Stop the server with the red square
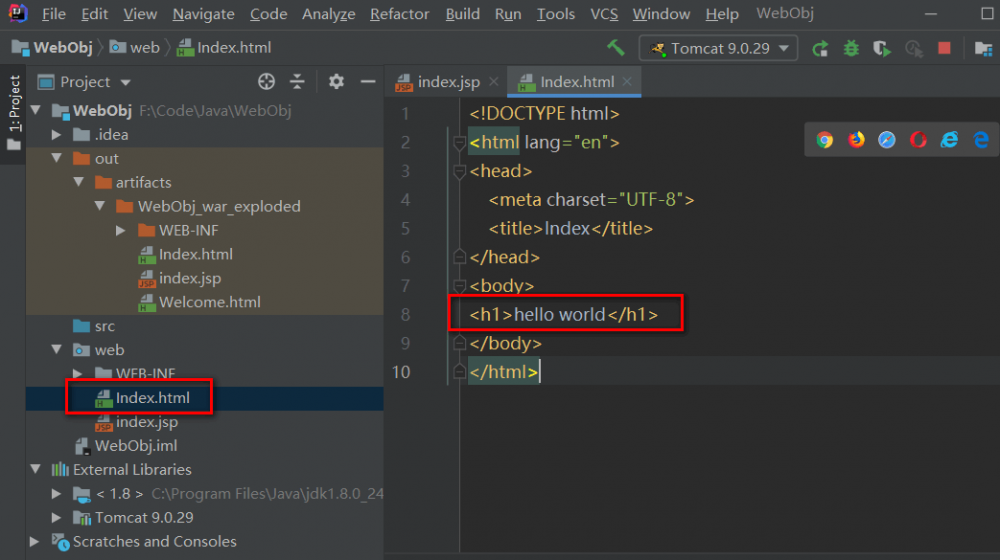Viewport: 1000px width, 560px height. (945, 48)
